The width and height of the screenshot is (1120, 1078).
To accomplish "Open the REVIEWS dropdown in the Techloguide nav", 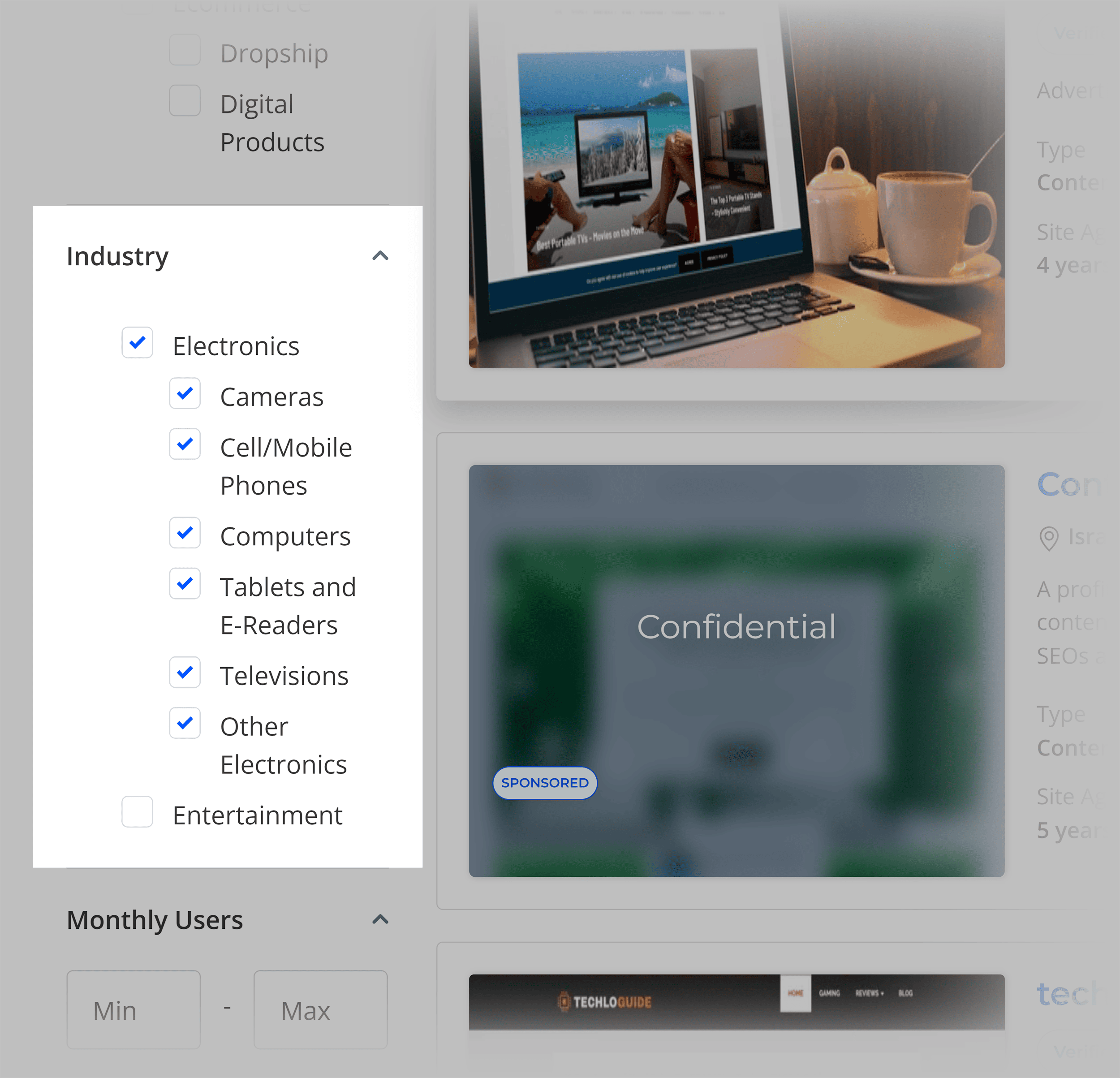I will (x=869, y=993).
